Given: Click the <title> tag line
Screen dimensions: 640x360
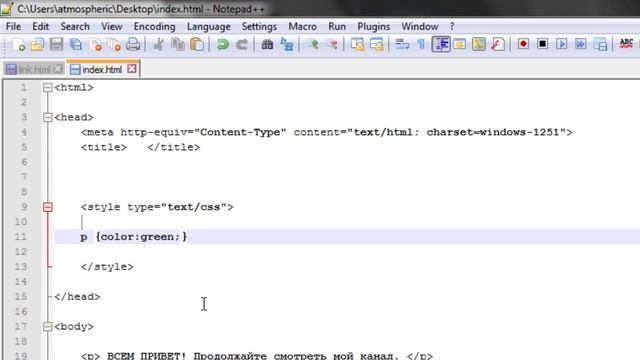Looking at the screenshot, I should coord(140,147).
